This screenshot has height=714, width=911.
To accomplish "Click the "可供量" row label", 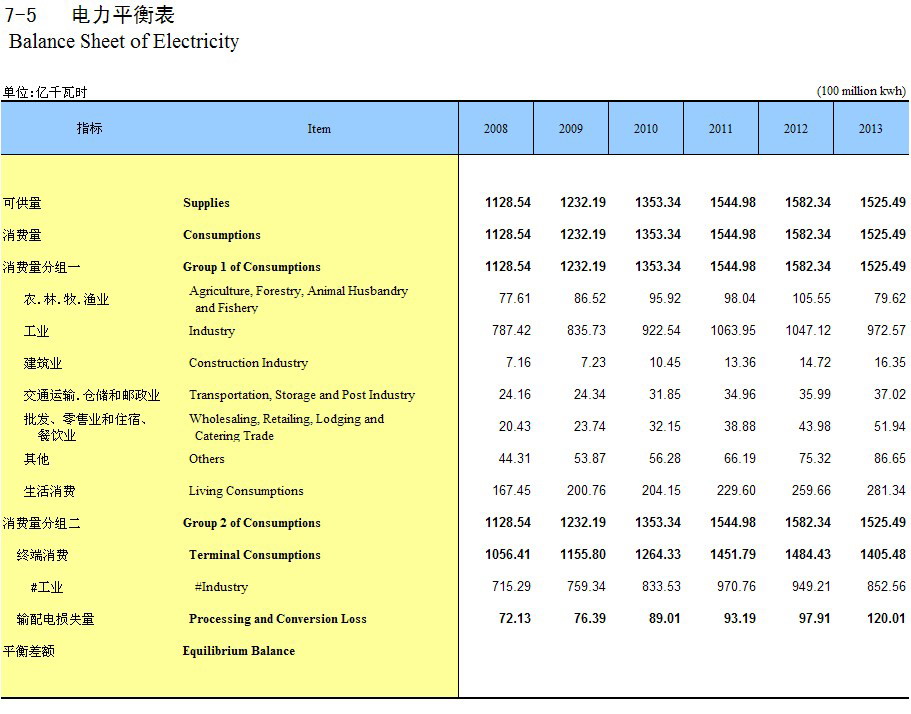I will [22, 203].
